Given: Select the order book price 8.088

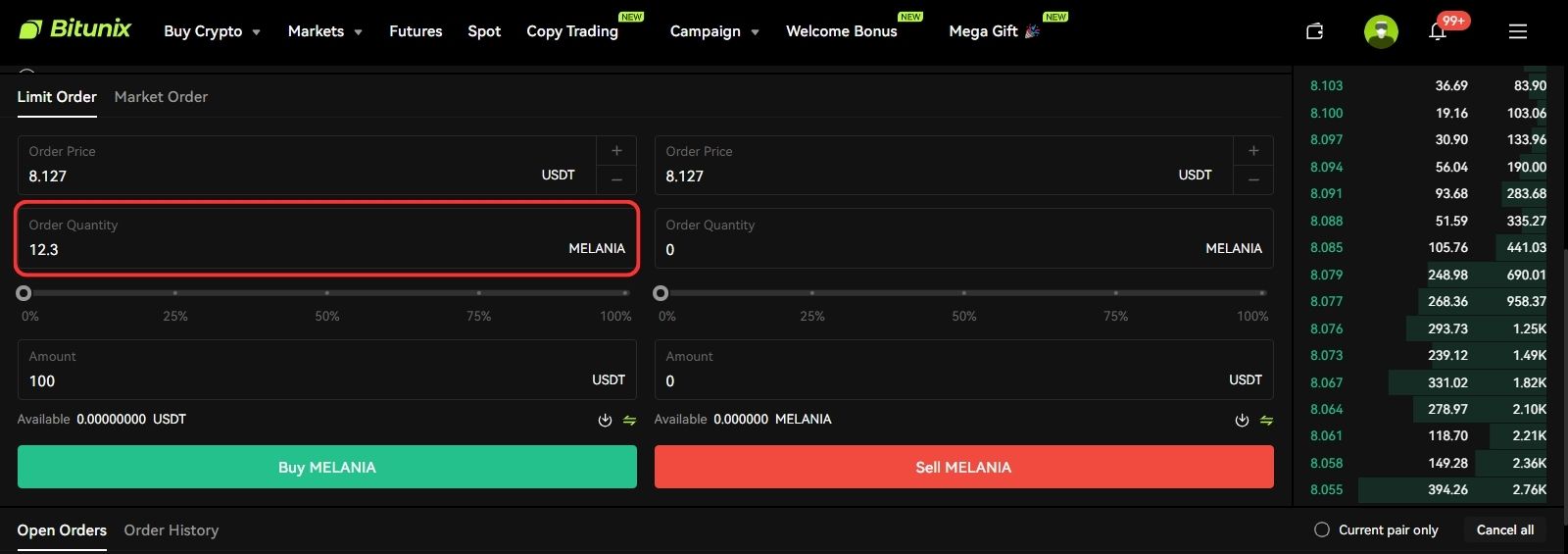Looking at the screenshot, I should (1327, 222).
